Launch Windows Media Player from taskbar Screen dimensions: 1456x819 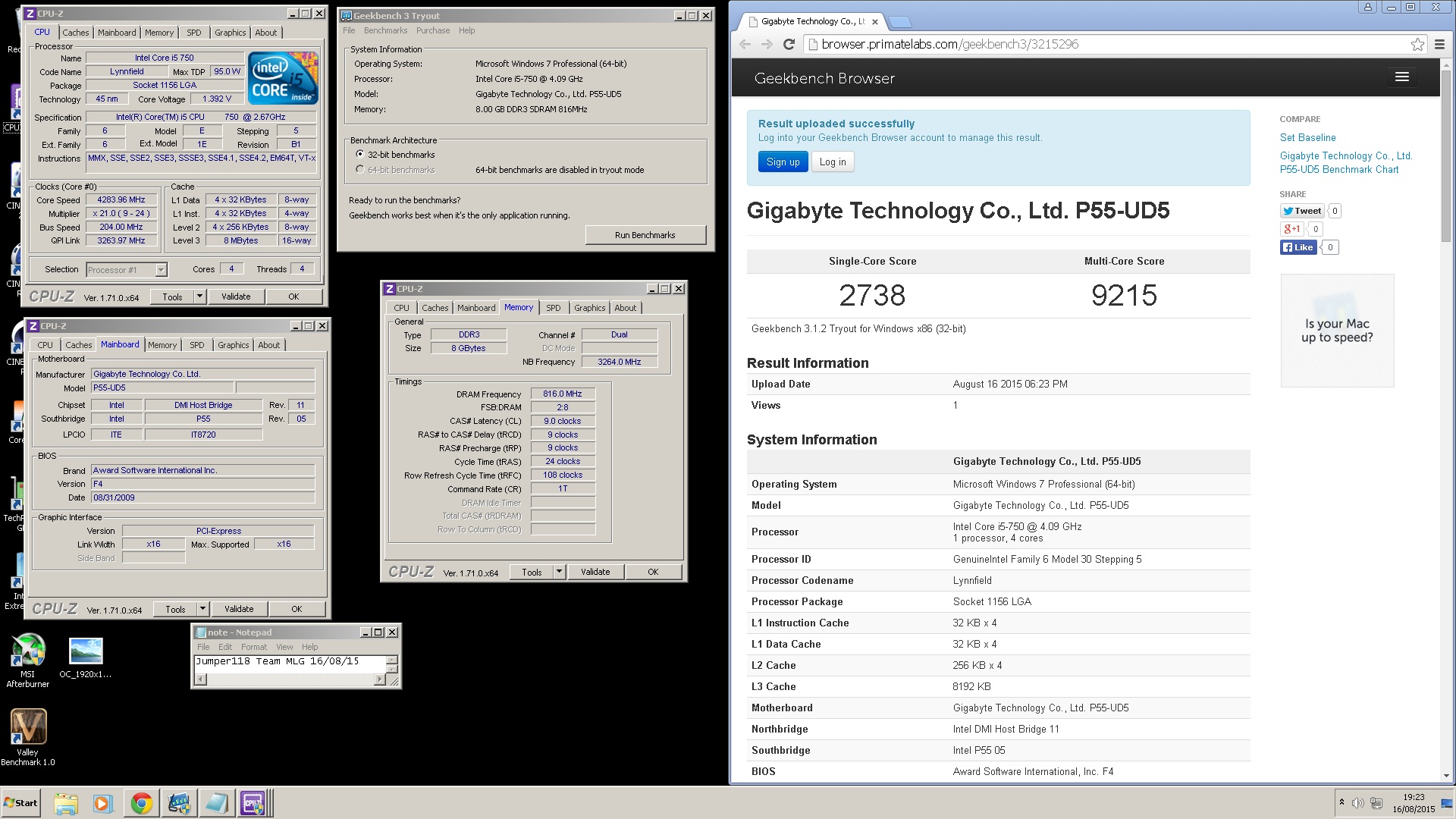(103, 803)
